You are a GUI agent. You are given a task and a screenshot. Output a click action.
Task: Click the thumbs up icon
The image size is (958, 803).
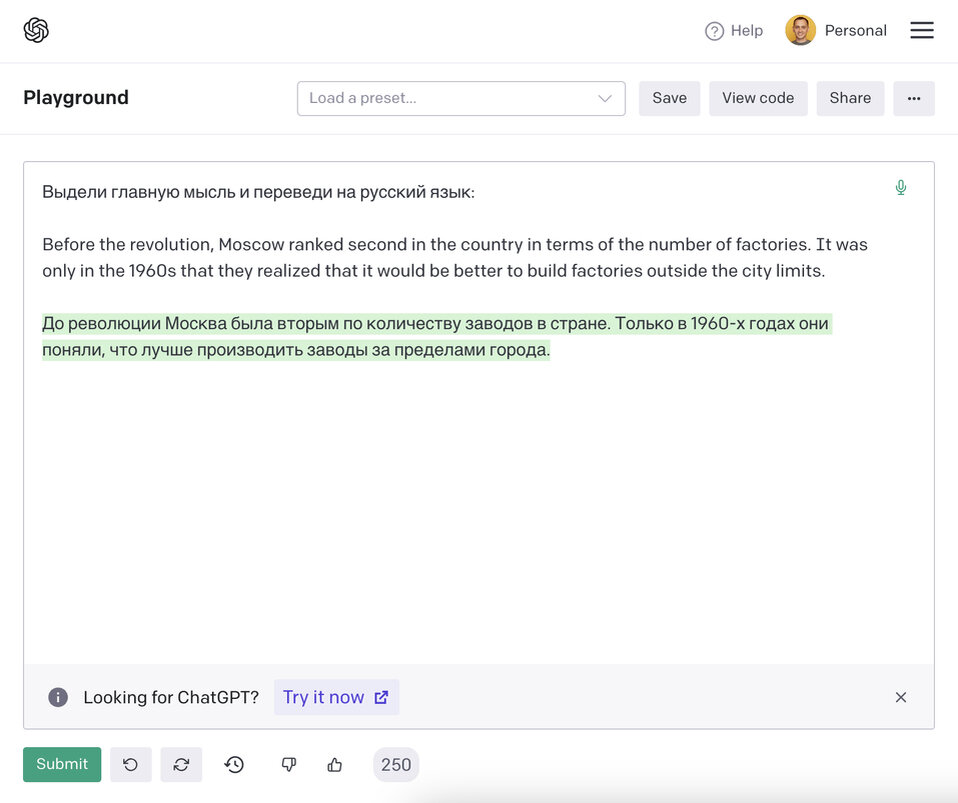tap(334, 764)
